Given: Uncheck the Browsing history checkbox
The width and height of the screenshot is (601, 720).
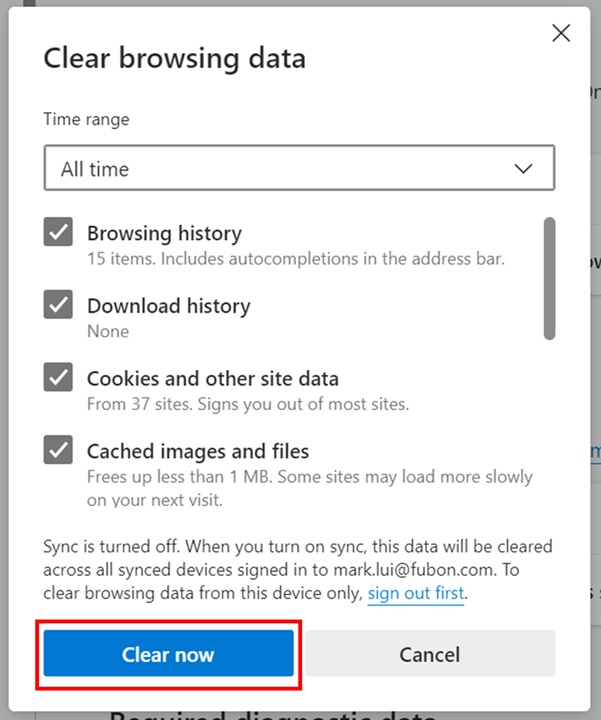Looking at the screenshot, I should (x=58, y=232).
